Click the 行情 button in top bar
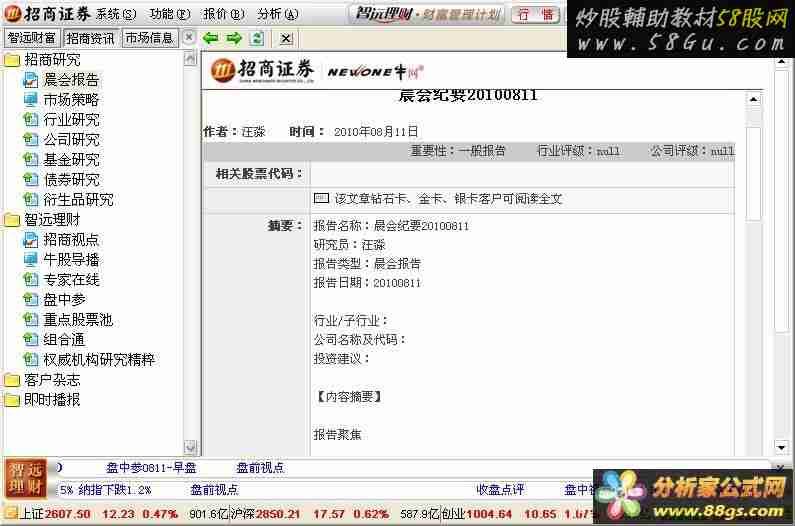Screen dimensions: 795x526 [x=535, y=15]
